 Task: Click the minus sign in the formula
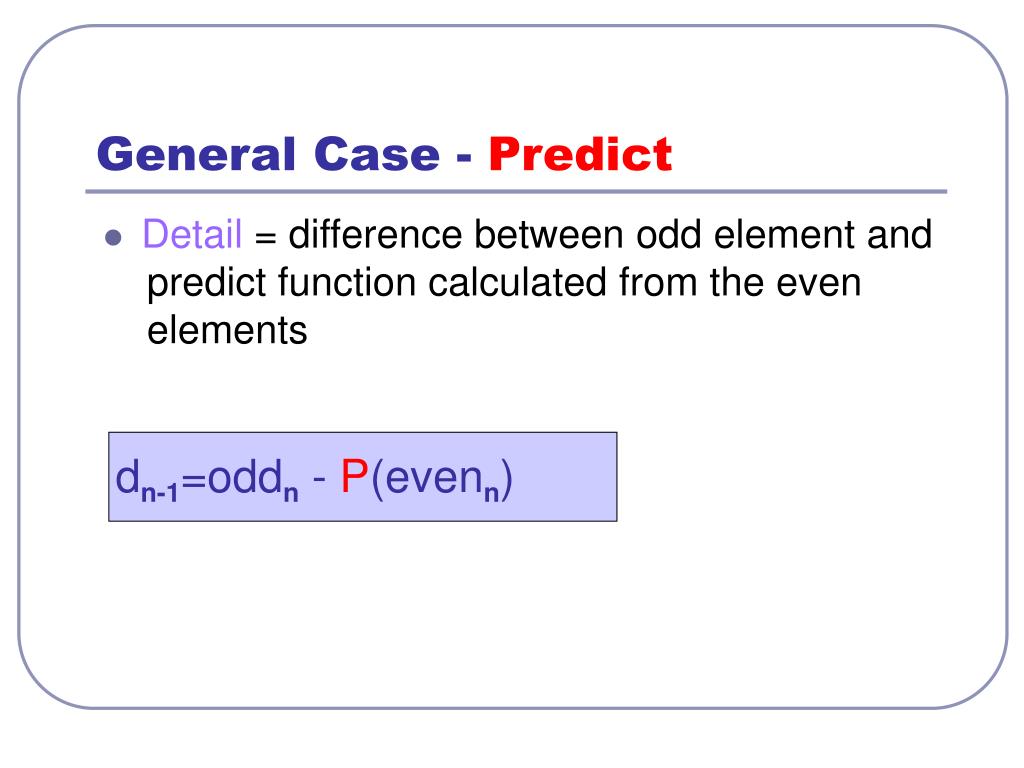pos(319,479)
